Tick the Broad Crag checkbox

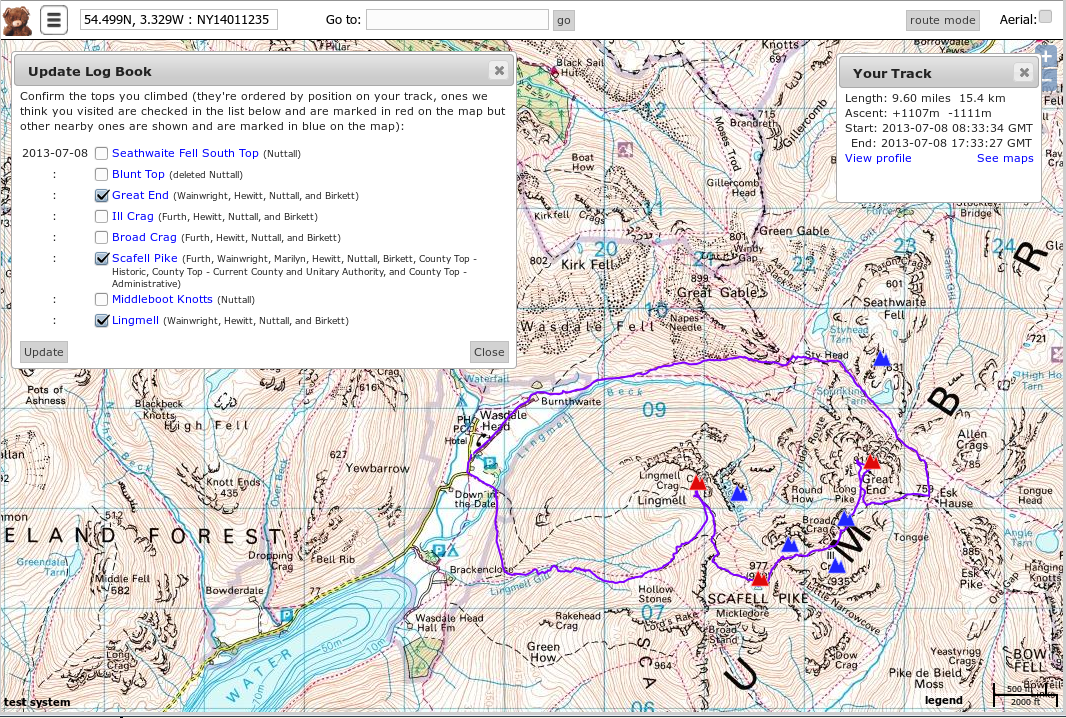pyautogui.click(x=101, y=238)
